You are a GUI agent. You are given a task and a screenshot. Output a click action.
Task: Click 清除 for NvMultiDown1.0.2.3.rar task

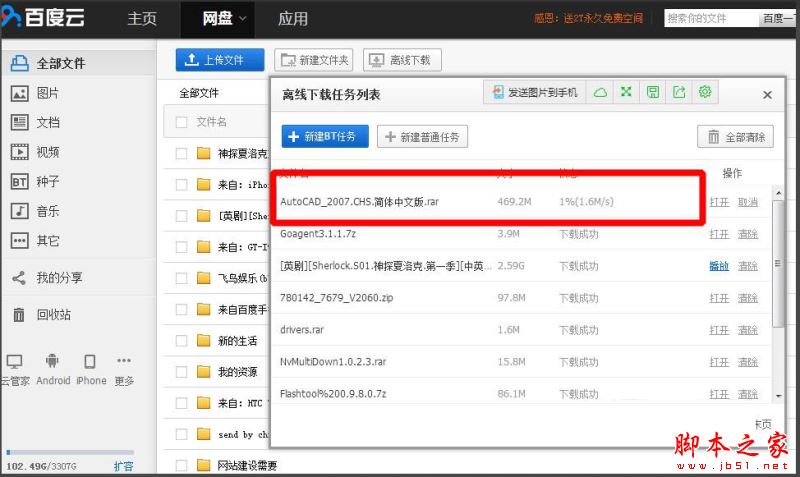tap(747, 362)
